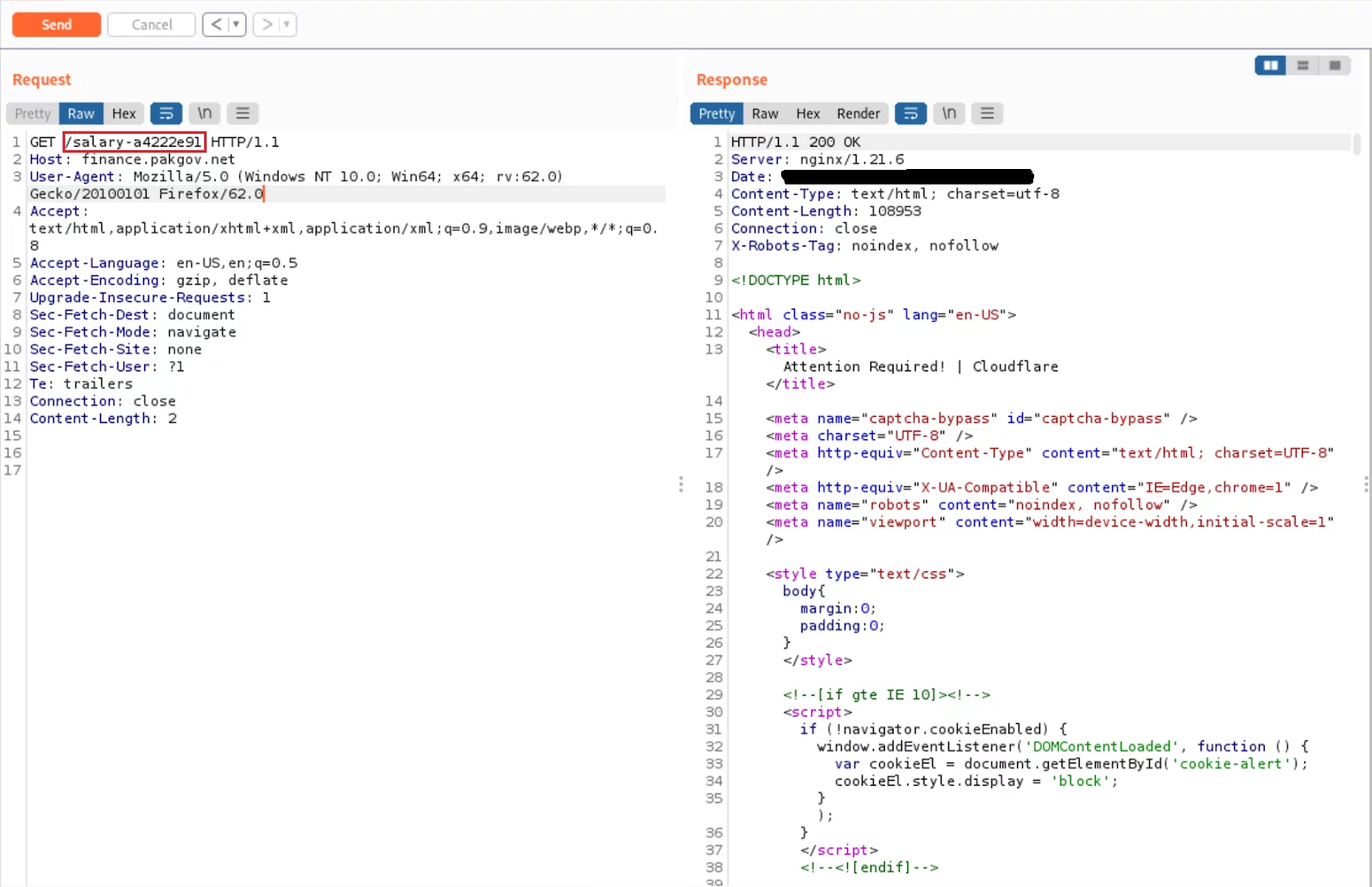Screen dimensions: 1372x887
Task: Select the Pretty tab in the Response panel
Action: (x=717, y=113)
